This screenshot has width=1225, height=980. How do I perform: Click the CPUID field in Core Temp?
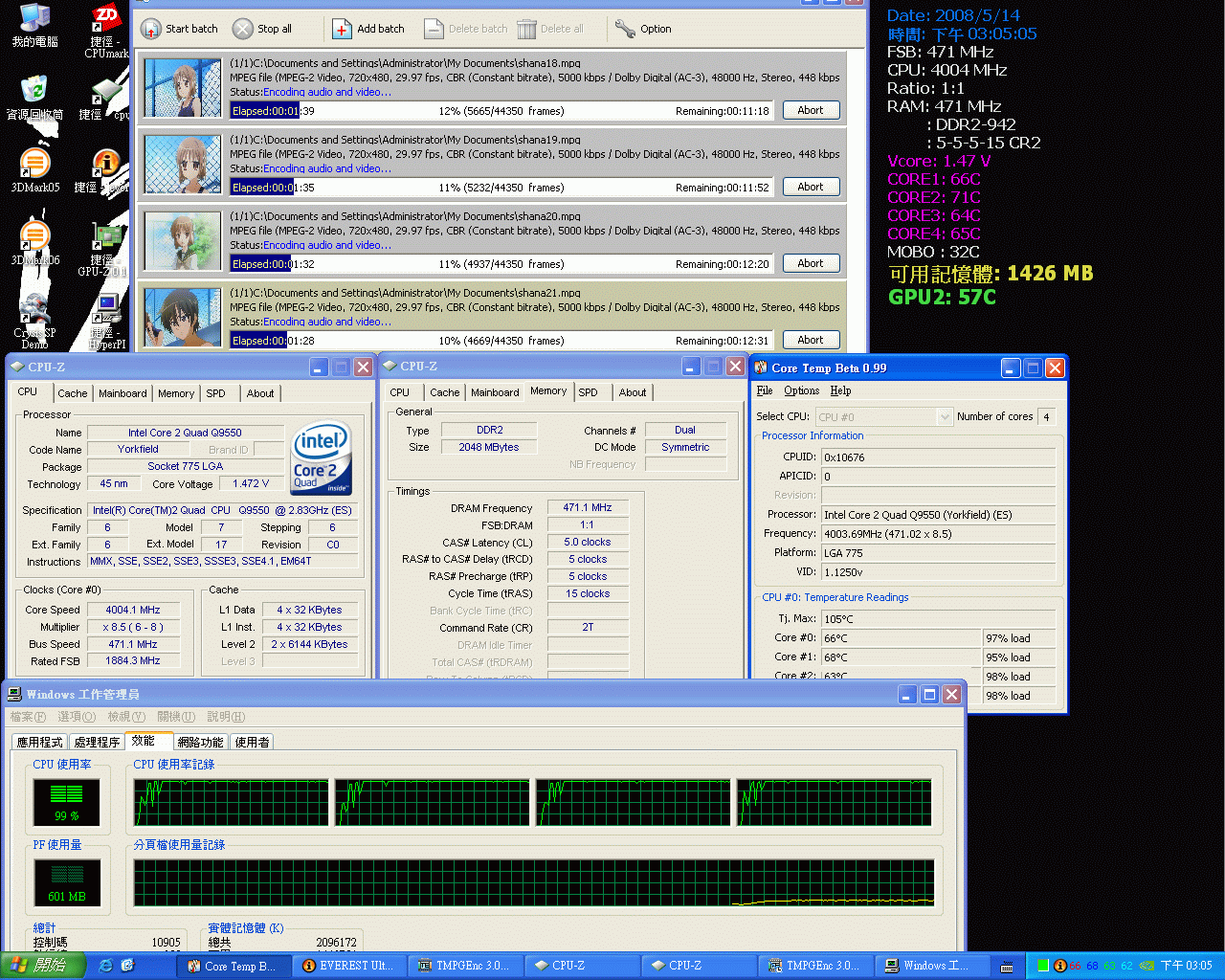tap(938, 457)
